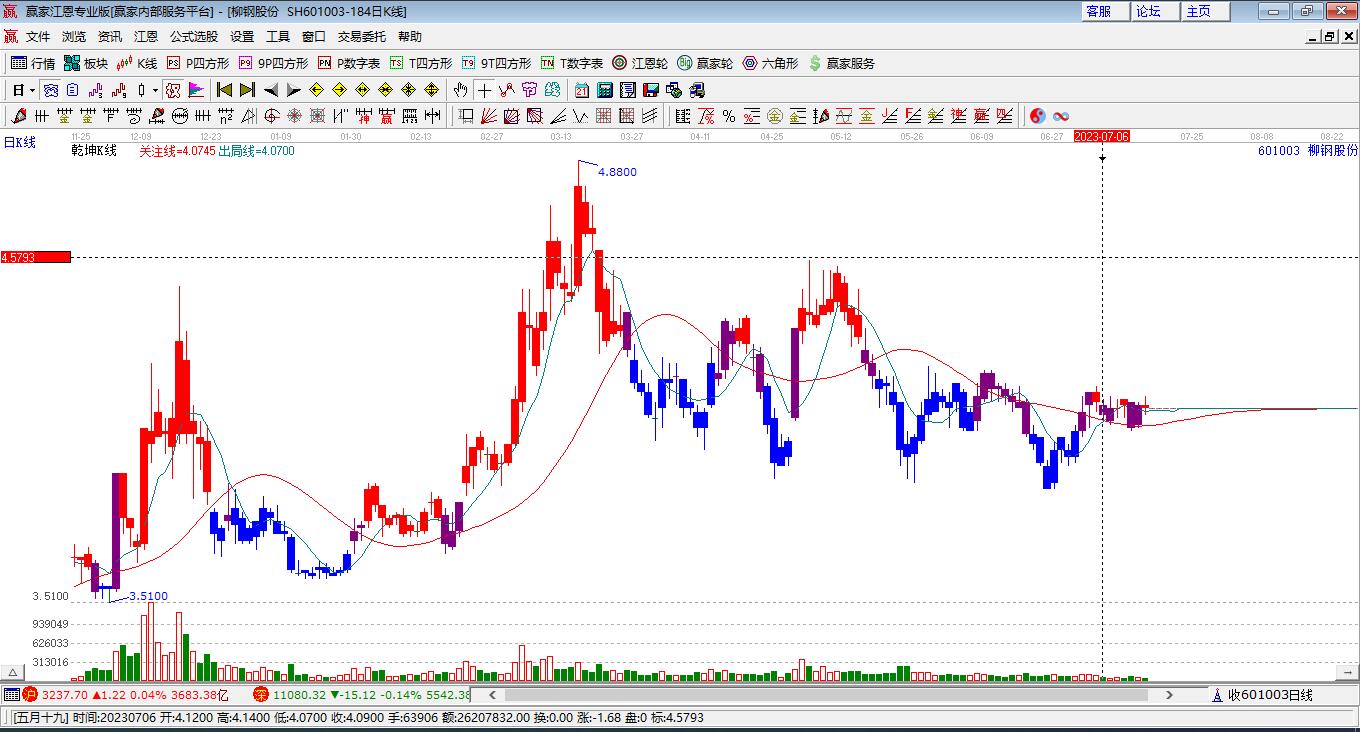Open the 交易委托 menu
The image size is (1360, 732).
(362, 37)
